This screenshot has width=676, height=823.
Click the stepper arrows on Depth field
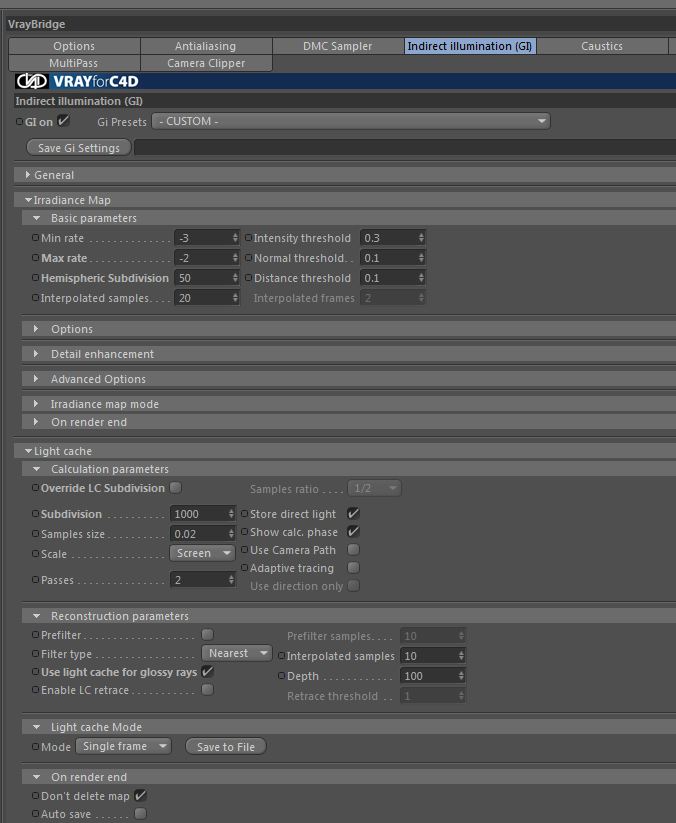(461, 676)
